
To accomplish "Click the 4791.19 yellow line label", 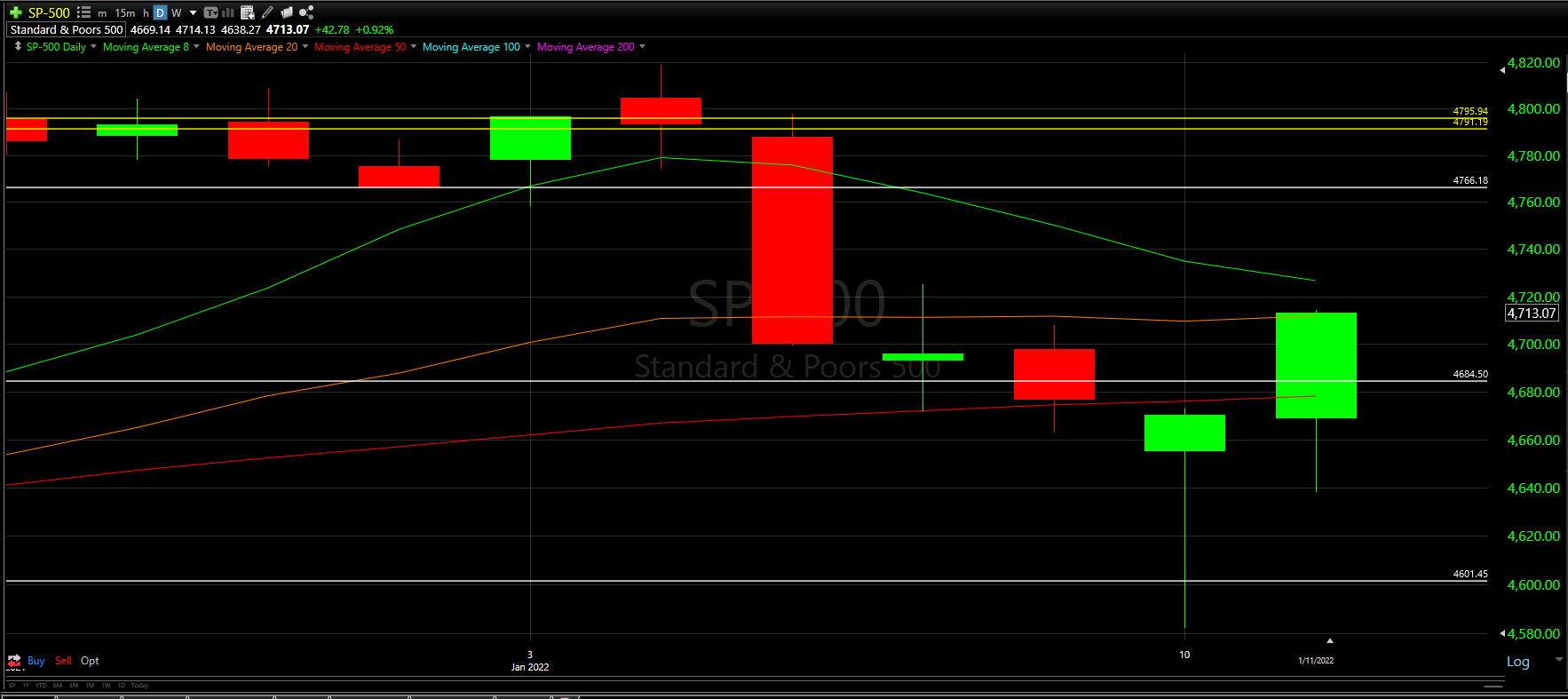I will 1470,122.
